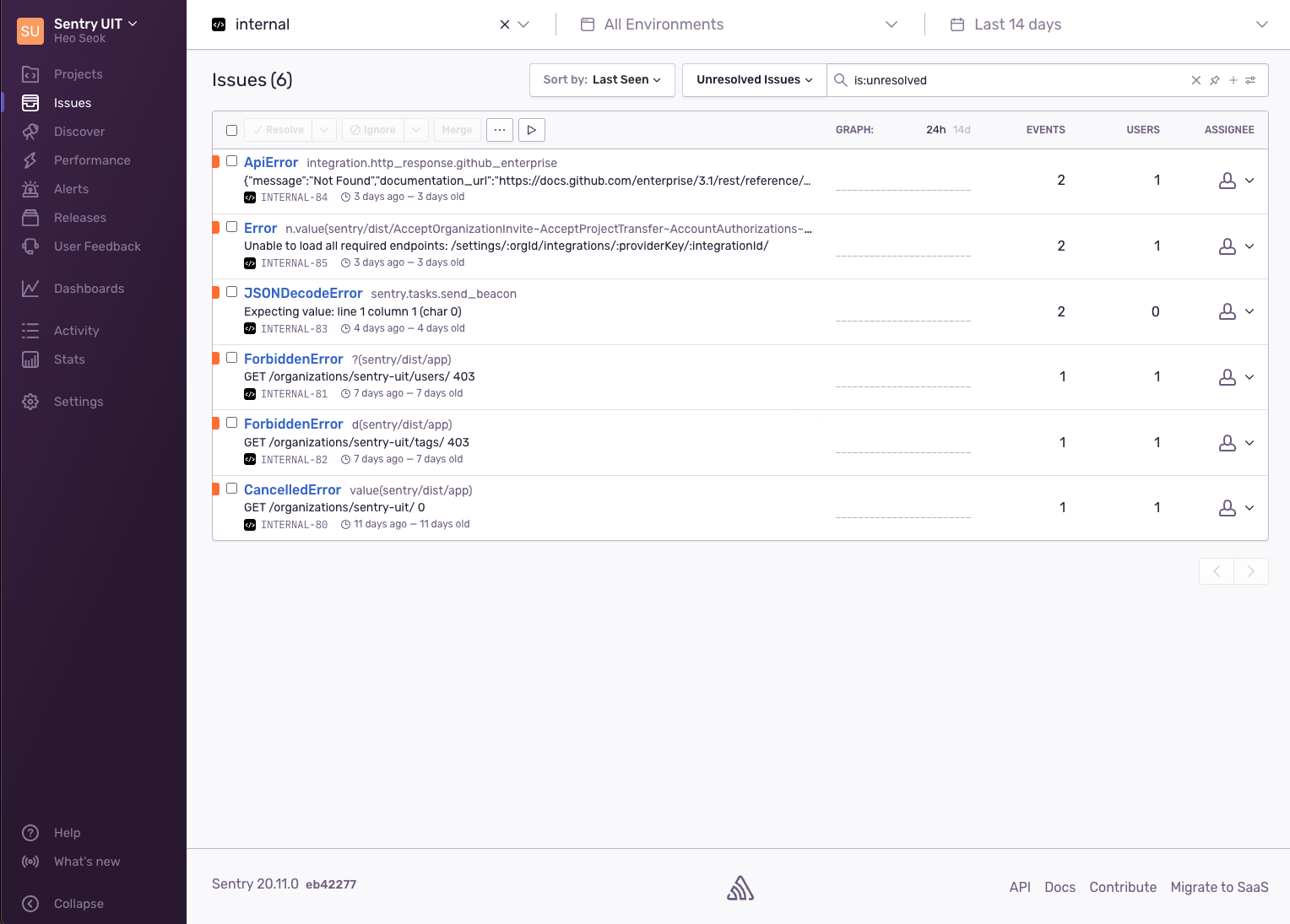Open the Docs footer link

click(x=1060, y=887)
